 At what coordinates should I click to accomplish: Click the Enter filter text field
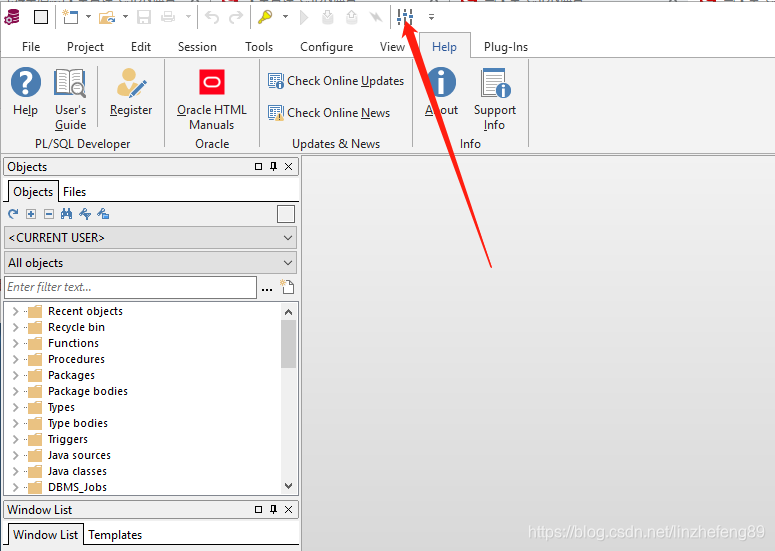click(x=130, y=287)
